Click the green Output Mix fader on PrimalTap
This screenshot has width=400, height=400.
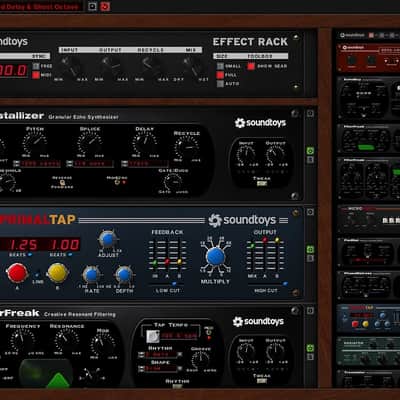pos(252,246)
